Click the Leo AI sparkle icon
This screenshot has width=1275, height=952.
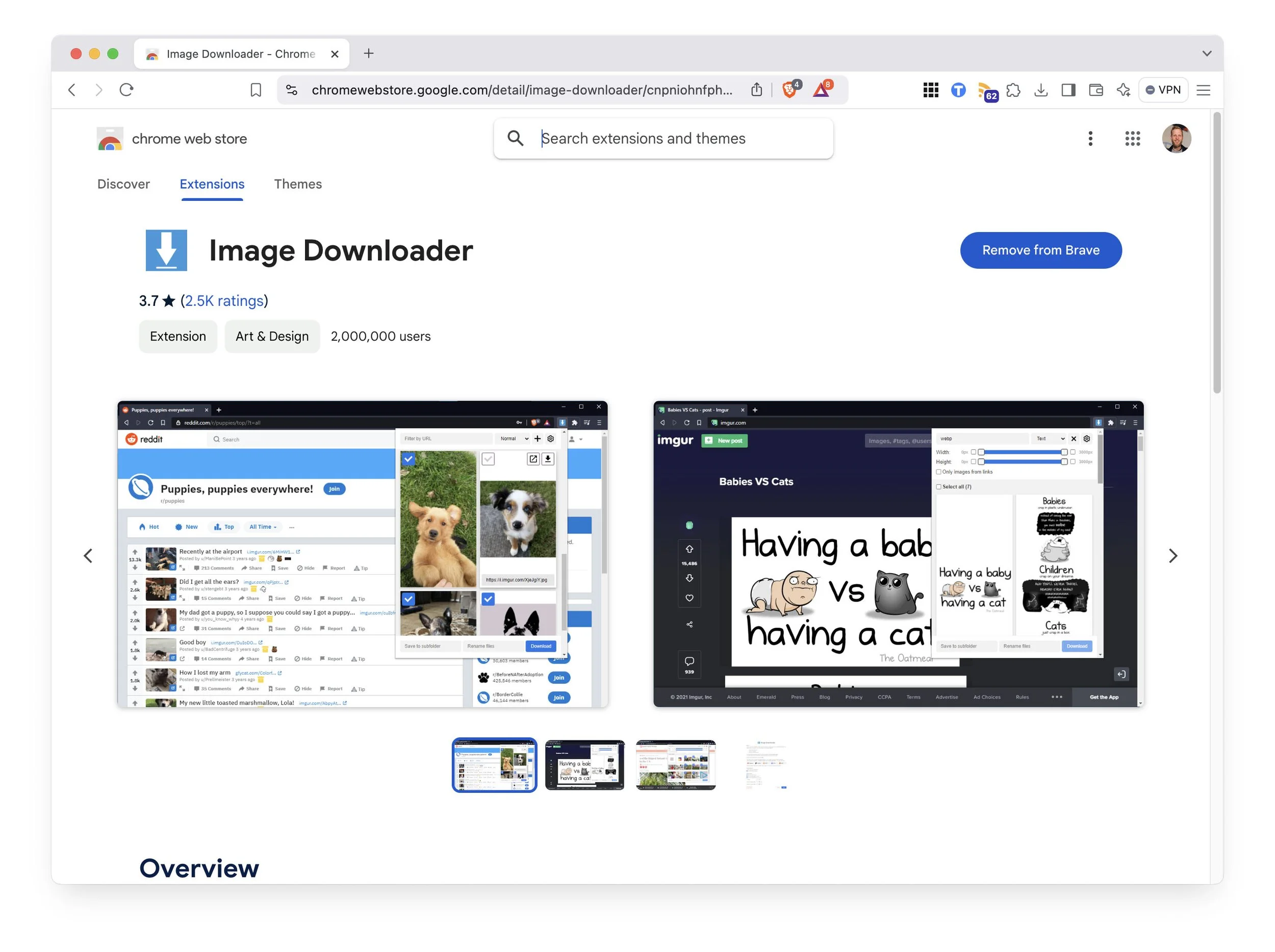tap(1123, 90)
